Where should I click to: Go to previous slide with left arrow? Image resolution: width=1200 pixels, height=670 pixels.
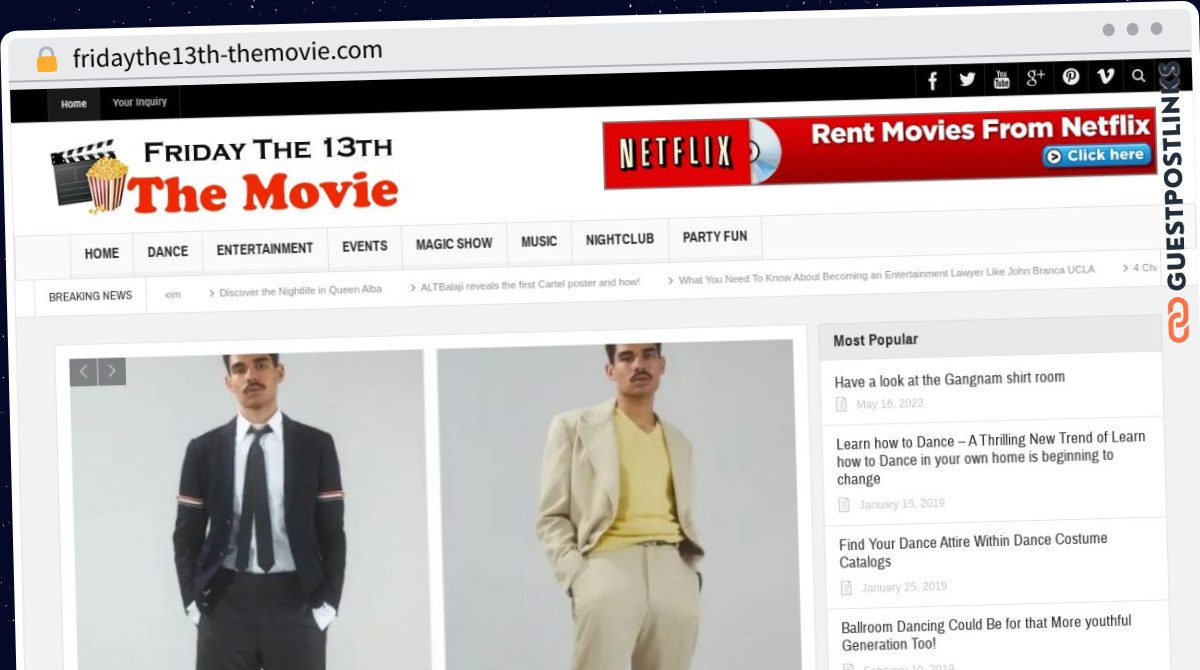[x=83, y=372]
